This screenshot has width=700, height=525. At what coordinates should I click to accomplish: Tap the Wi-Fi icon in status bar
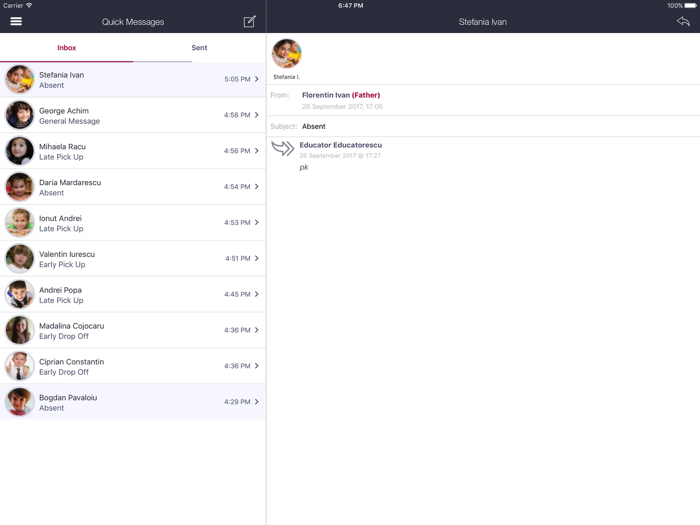click(29, 5)
